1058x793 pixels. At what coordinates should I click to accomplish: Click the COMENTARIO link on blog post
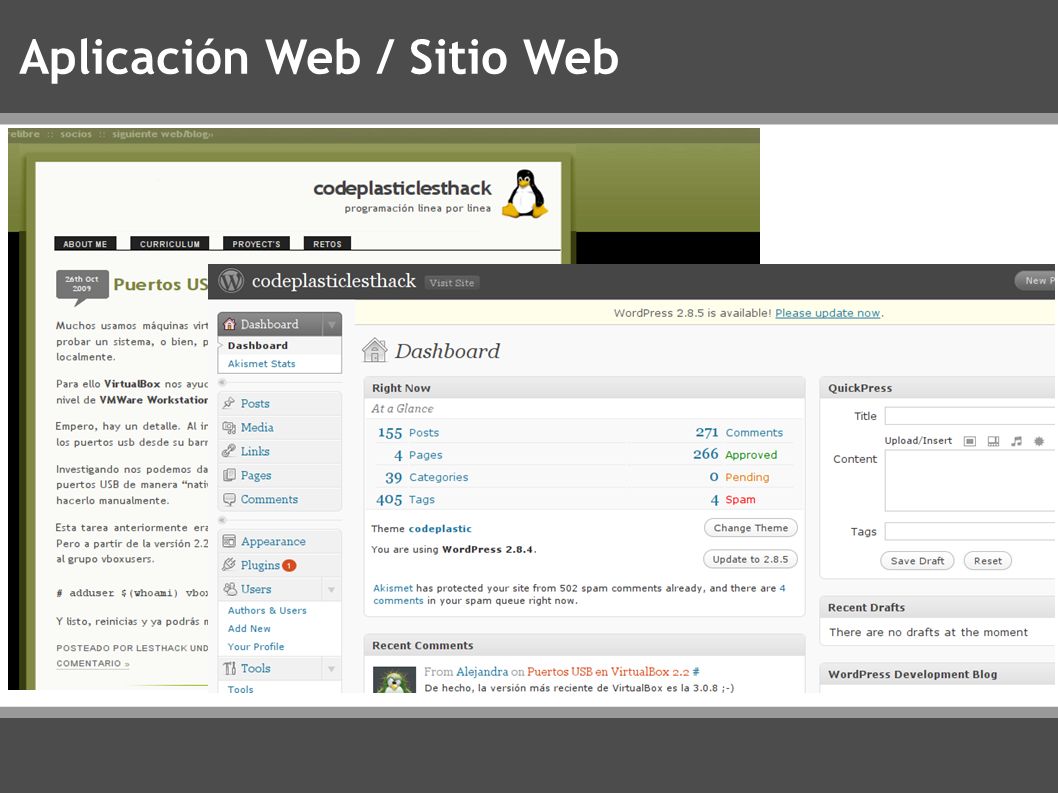pyautogui.click(x=92, y=663)
